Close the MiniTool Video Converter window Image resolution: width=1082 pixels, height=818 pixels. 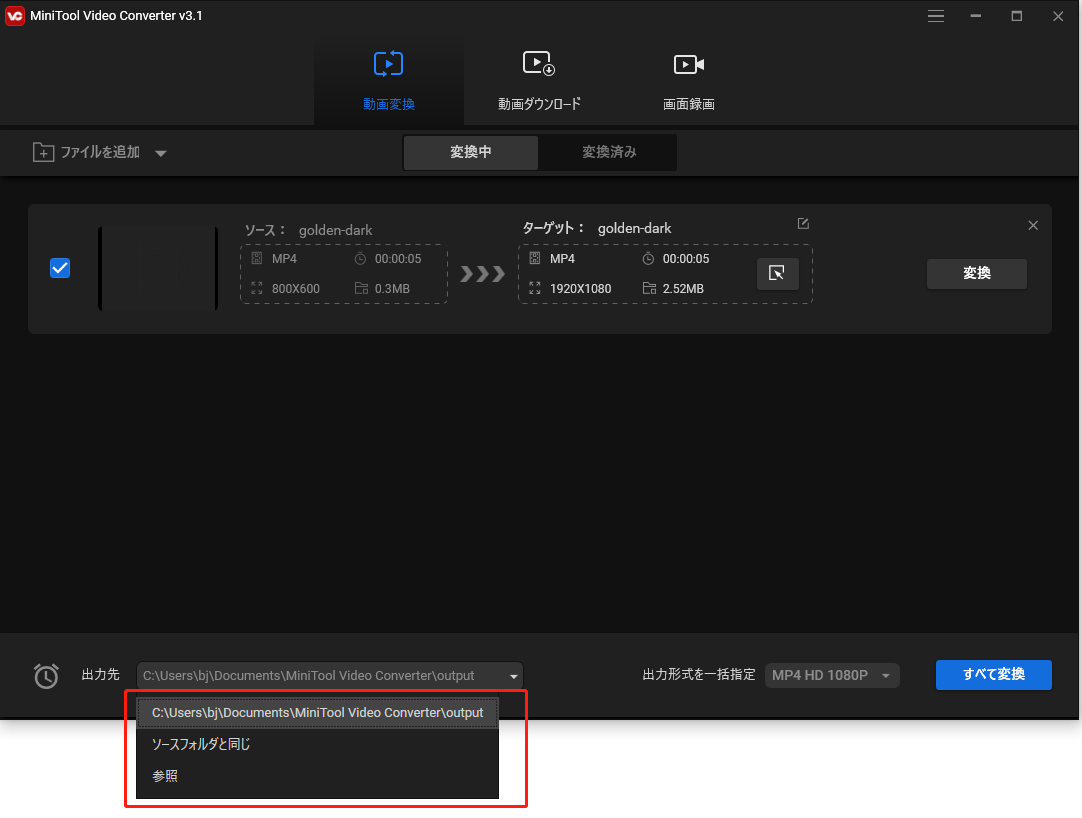click(x=1058, y=16)
